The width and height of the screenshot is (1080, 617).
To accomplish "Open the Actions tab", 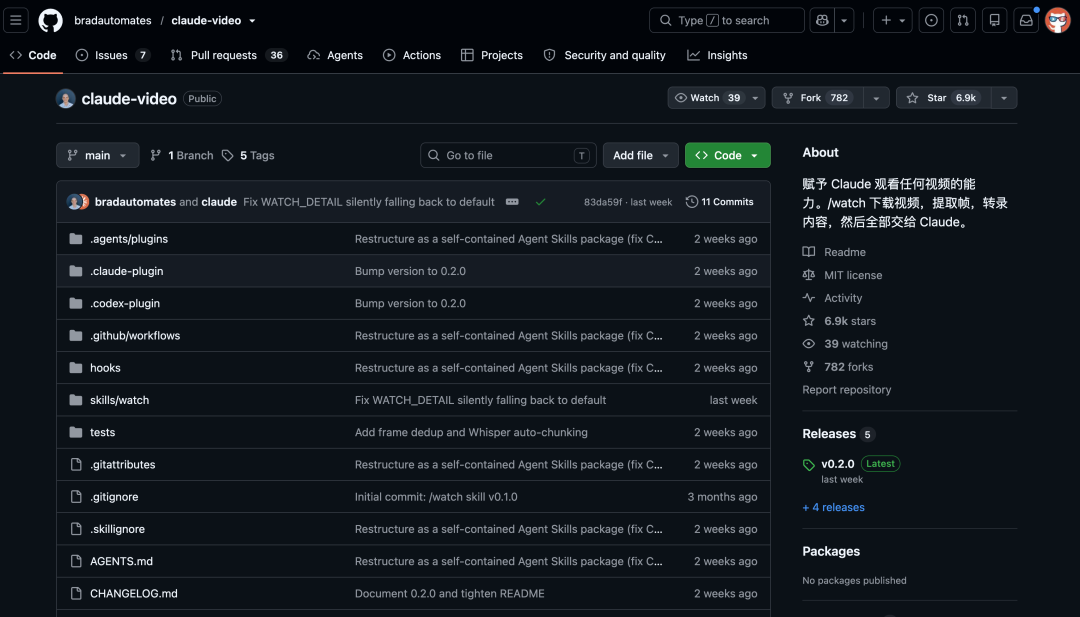I will pos(412,55).
